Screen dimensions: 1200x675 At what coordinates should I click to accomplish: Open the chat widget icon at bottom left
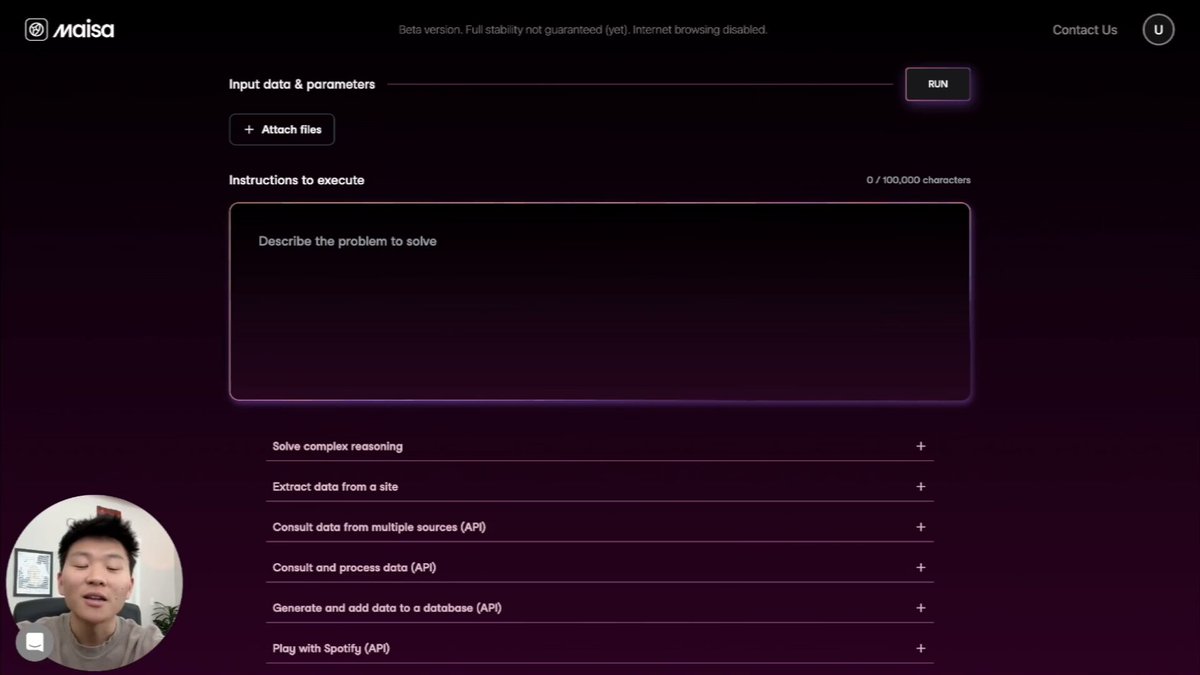click(x=34, y=643)
